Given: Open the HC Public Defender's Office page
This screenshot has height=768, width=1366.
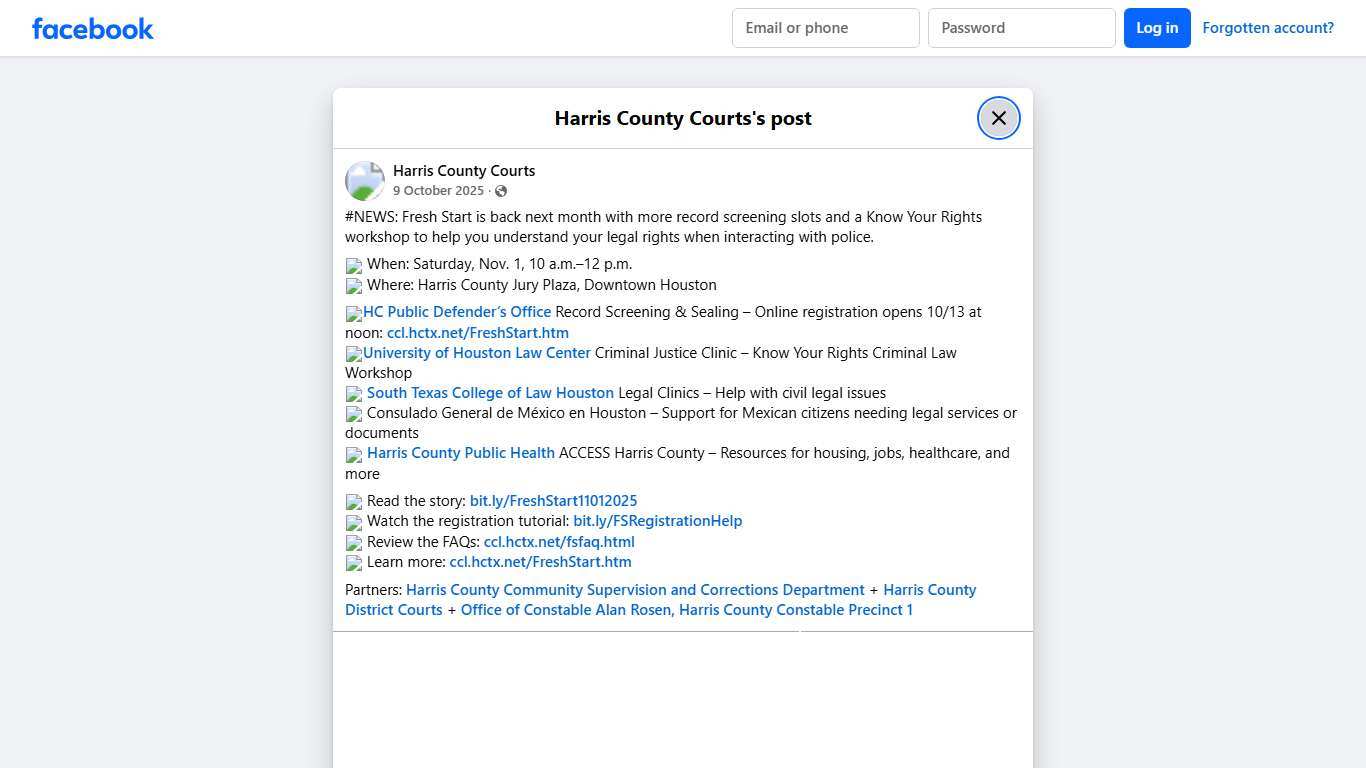Looking at the screenshot, I should [456, 311].
